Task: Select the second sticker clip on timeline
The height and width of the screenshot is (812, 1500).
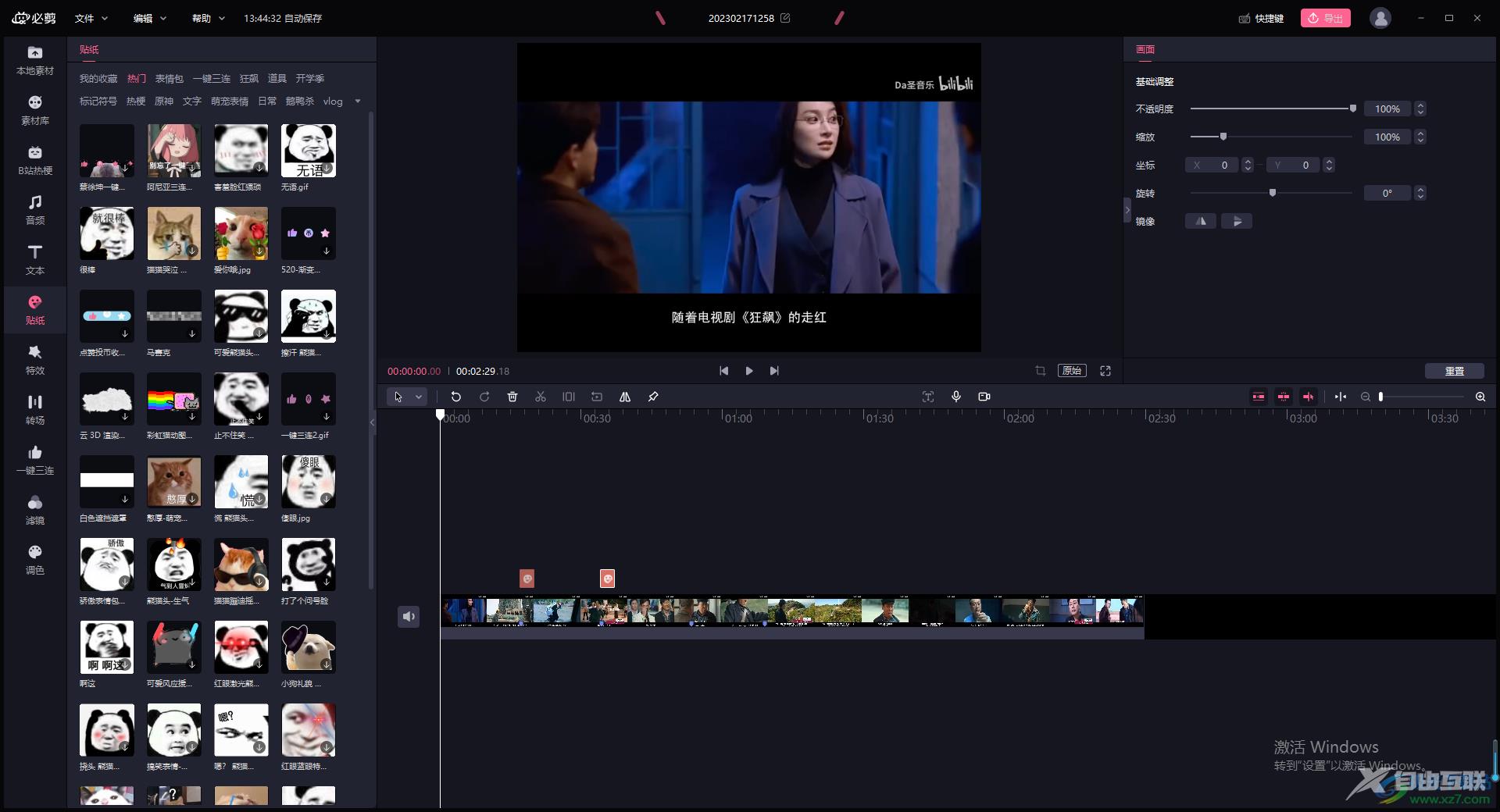Action: (x=607, y=579)
